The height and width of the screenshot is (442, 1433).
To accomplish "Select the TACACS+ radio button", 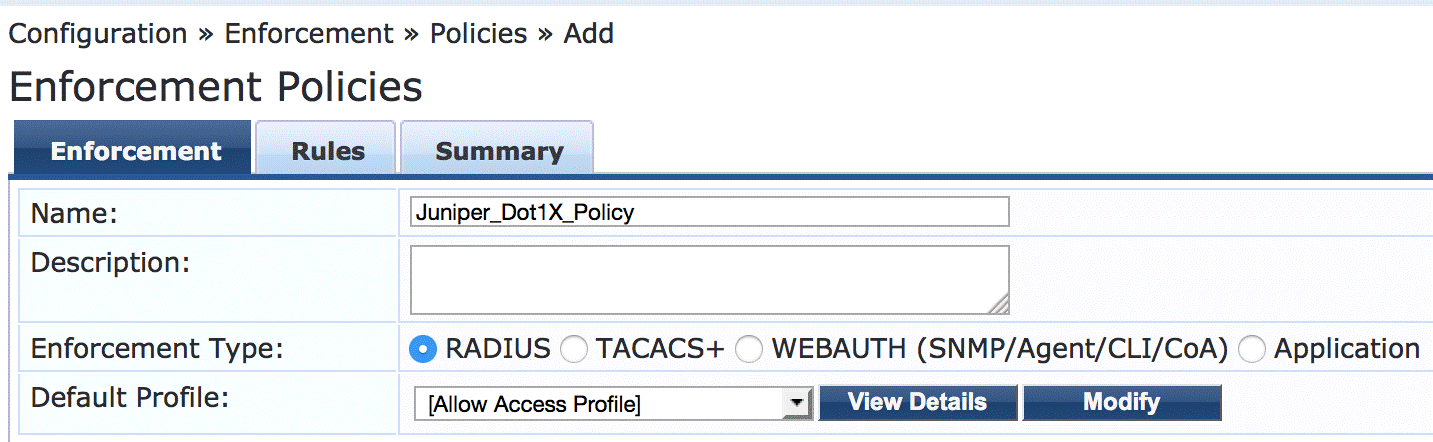I will [574, 349].
